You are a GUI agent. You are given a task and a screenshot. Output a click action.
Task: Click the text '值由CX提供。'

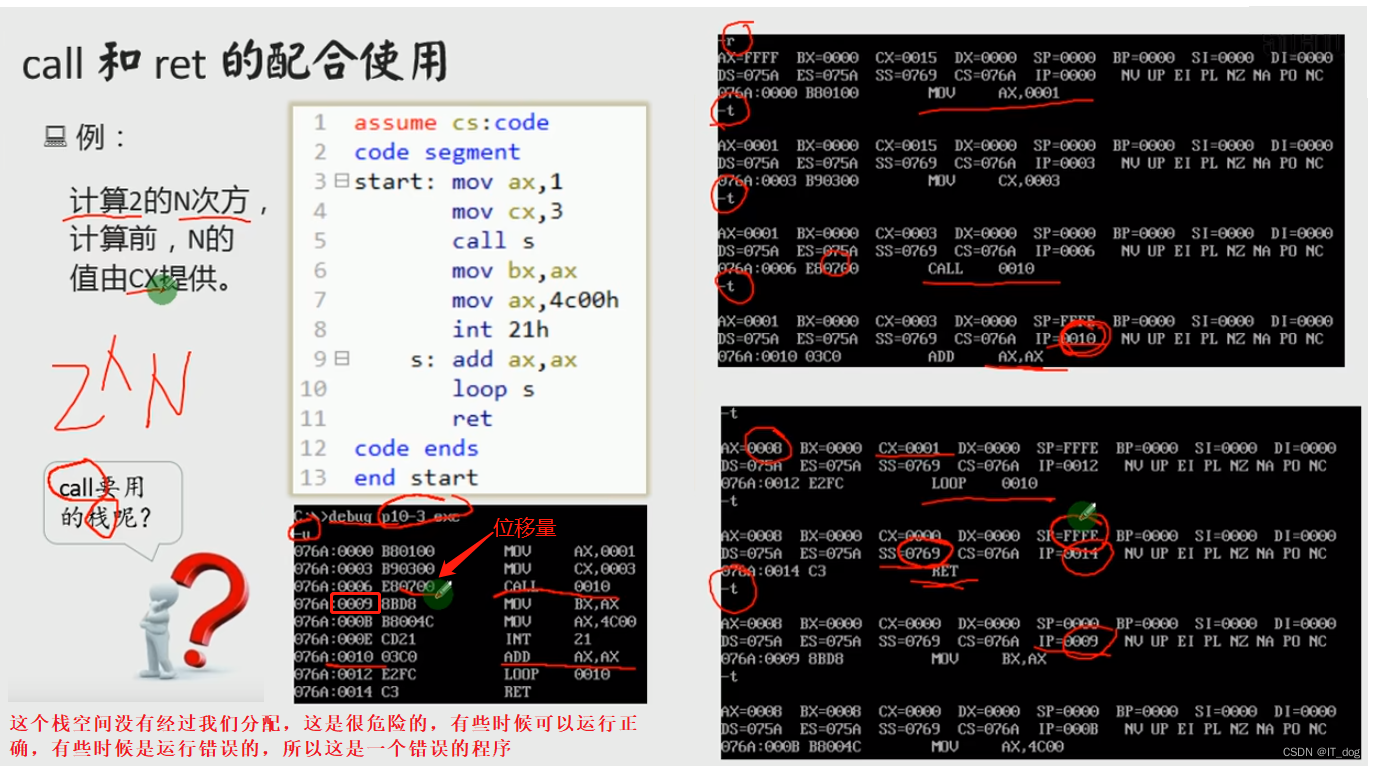coord(151,278)
